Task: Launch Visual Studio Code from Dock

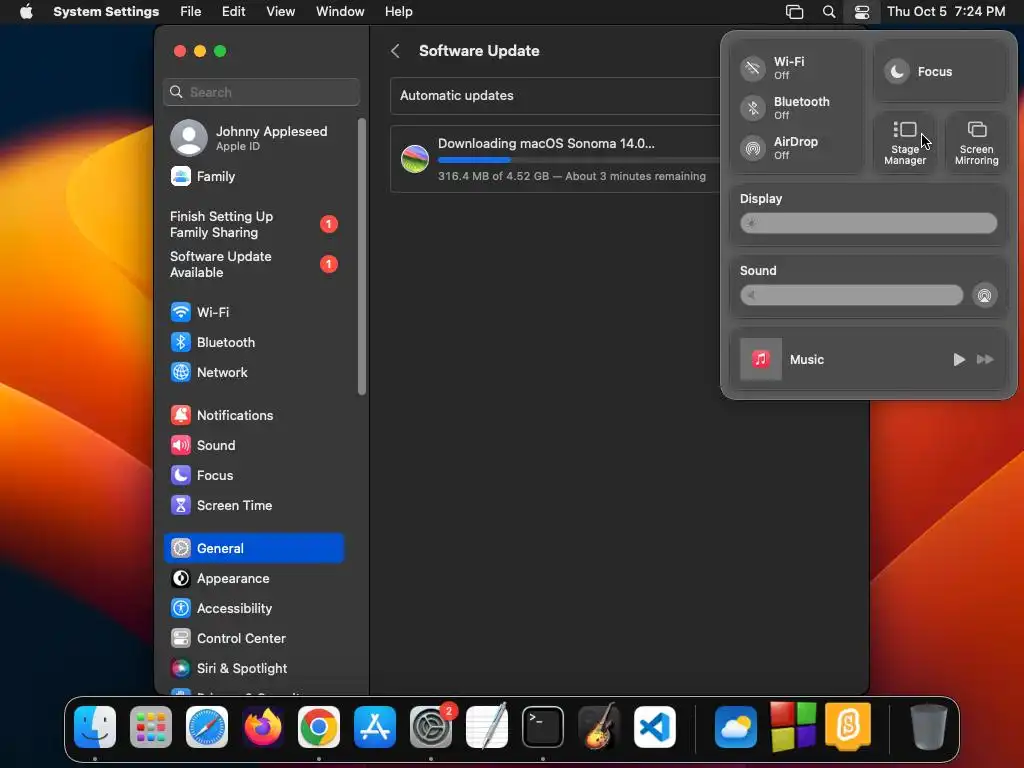Action: coord(655,727)
